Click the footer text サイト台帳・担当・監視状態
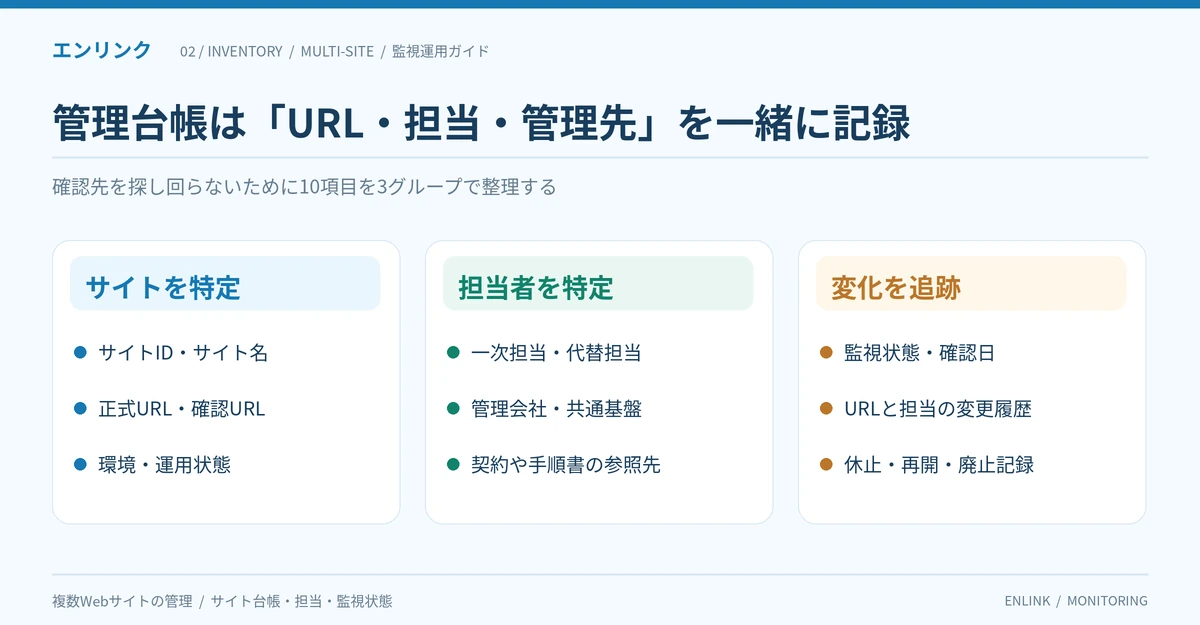Screen dimensions: 1200x625 301,601
